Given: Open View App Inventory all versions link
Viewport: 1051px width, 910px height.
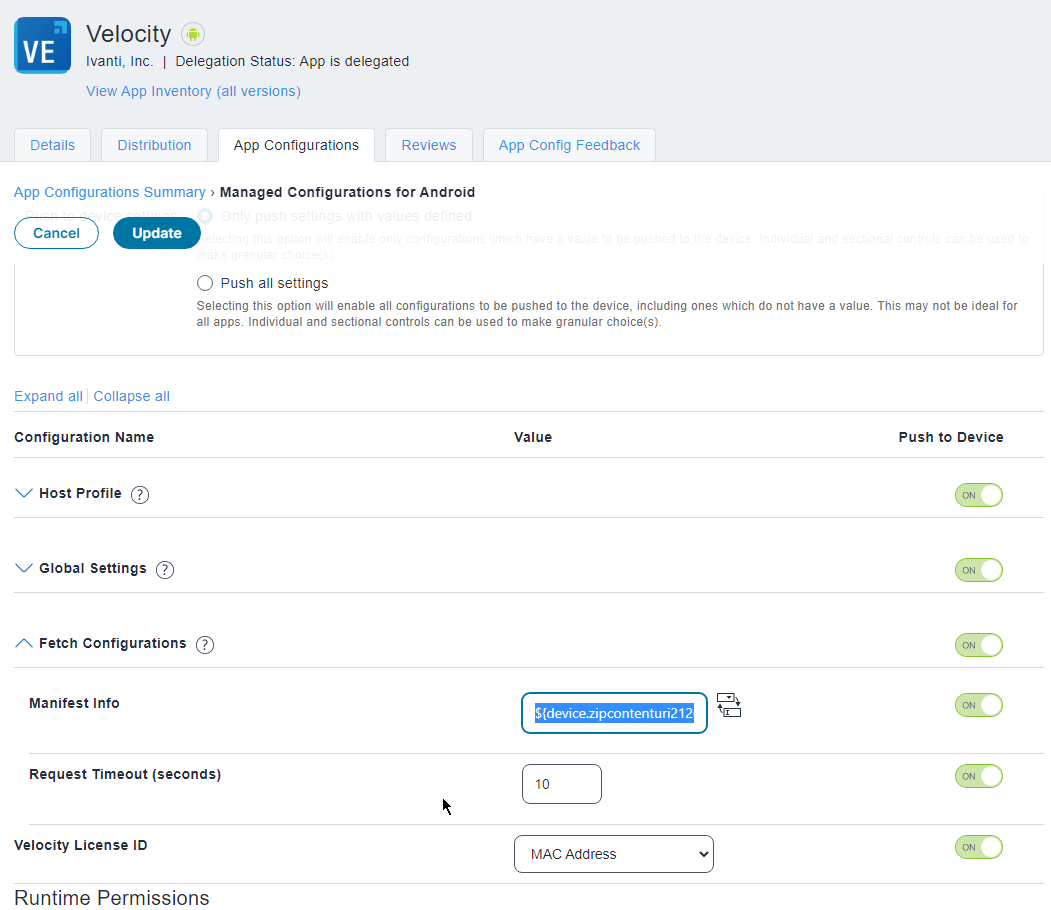Looking at the screenshot, I should pos(193,91).
